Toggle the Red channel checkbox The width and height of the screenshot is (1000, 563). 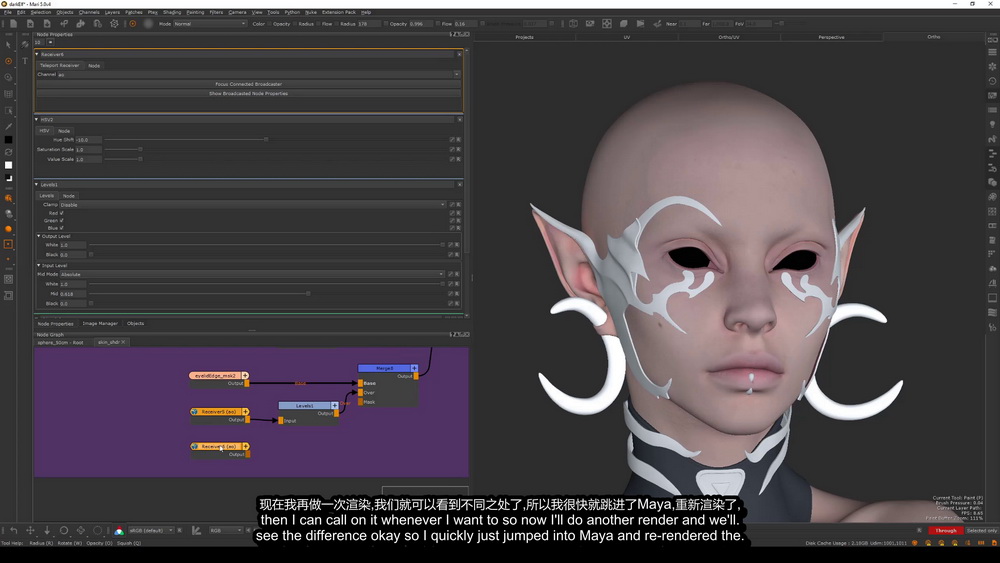[61, 213]
